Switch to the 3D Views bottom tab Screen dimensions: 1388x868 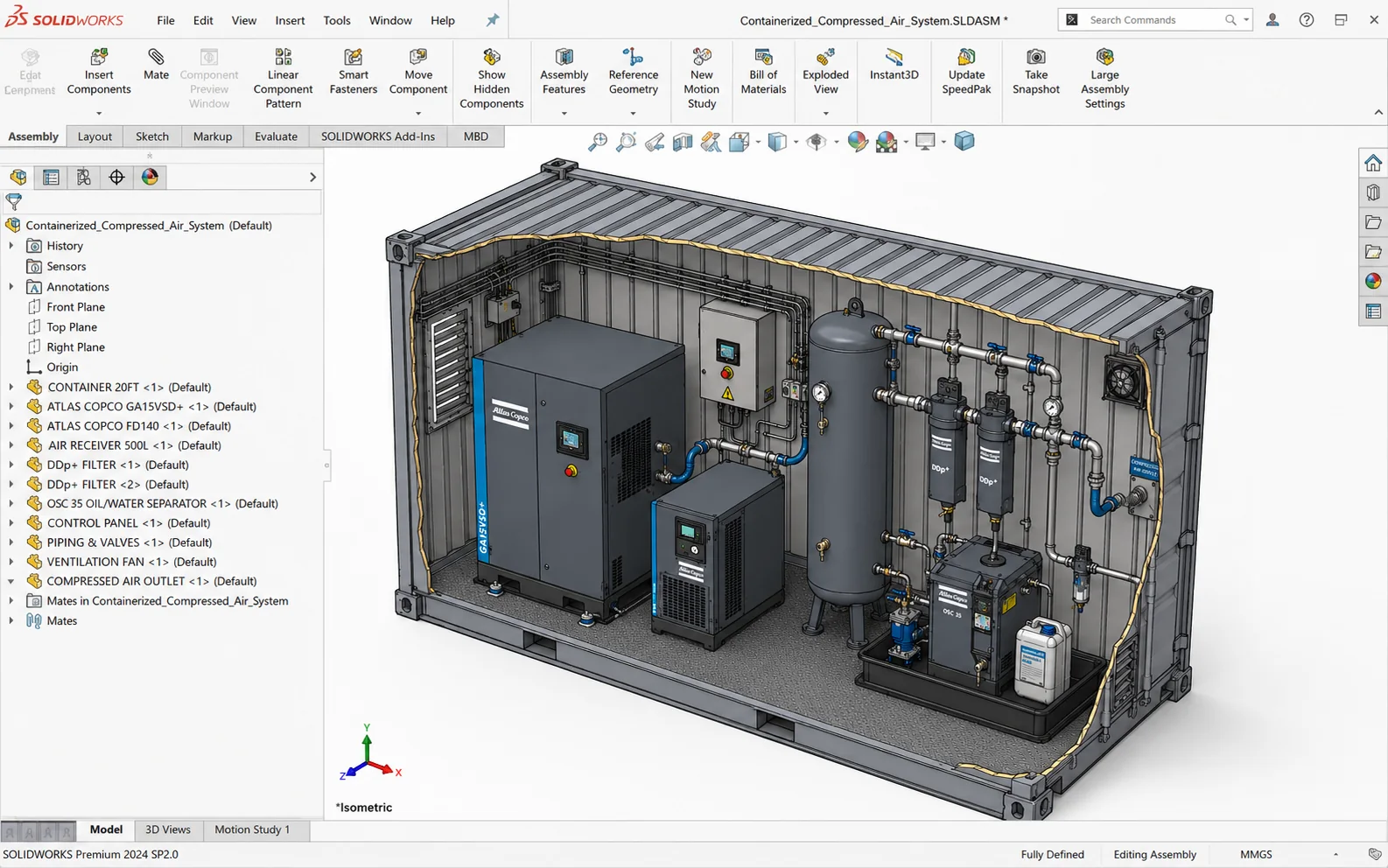coord(168,829)
